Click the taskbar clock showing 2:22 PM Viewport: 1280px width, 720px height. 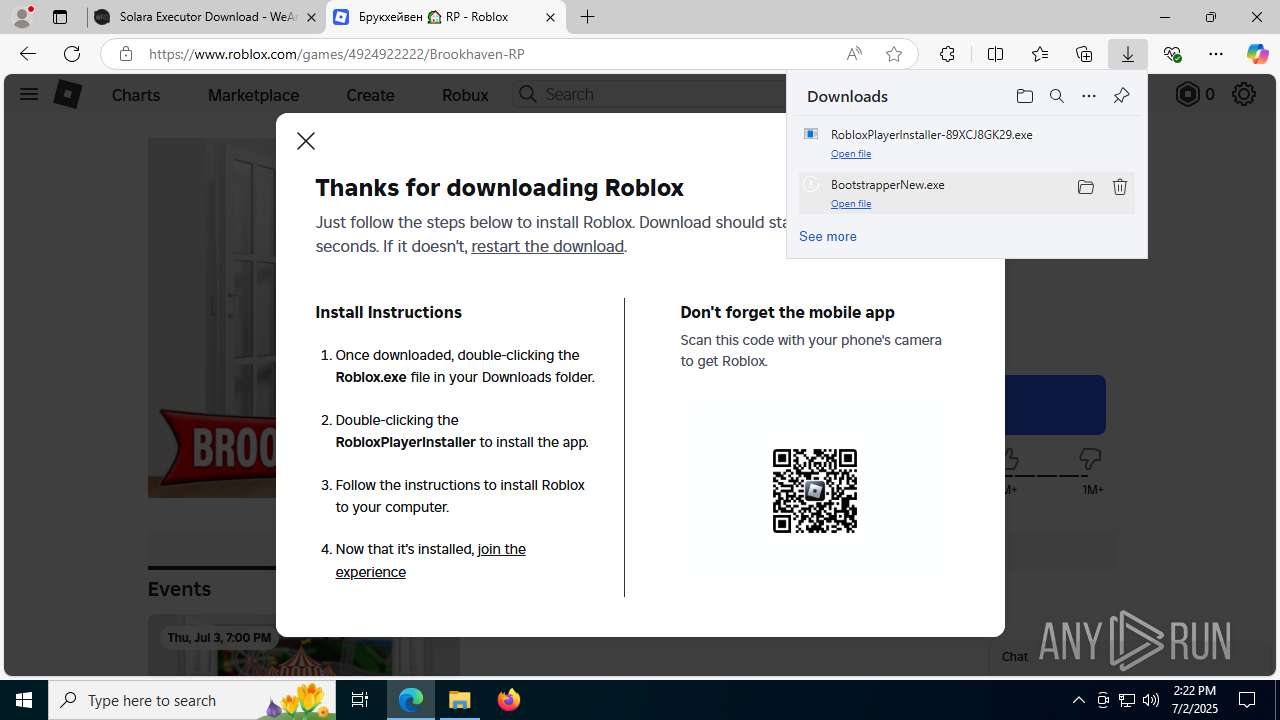click(1195, 700)
